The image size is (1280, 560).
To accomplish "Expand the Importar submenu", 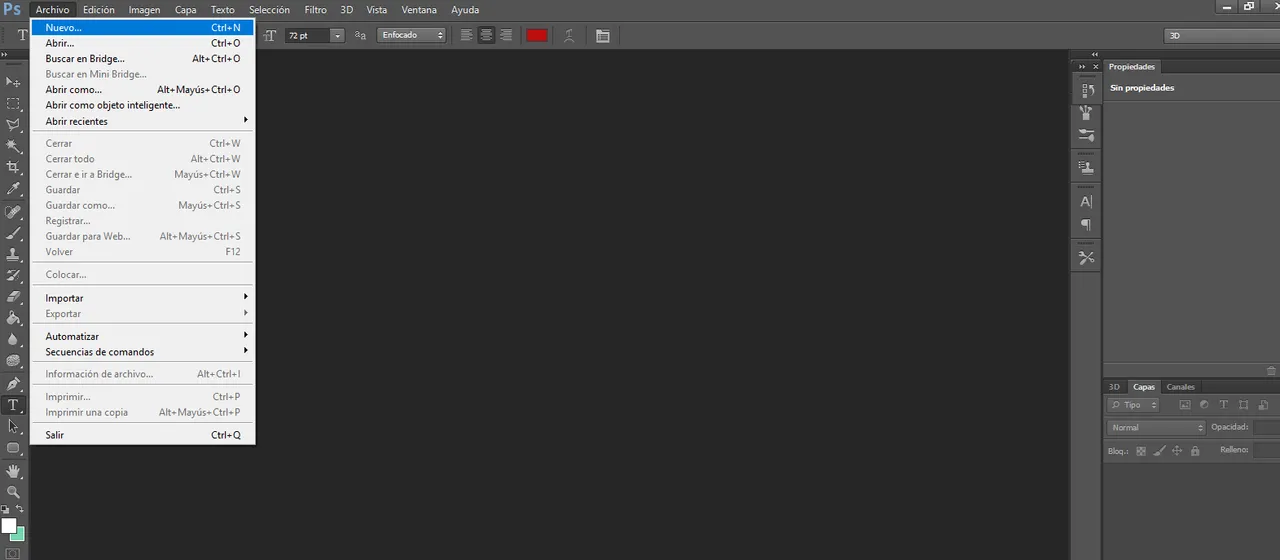I will point(142,298).
